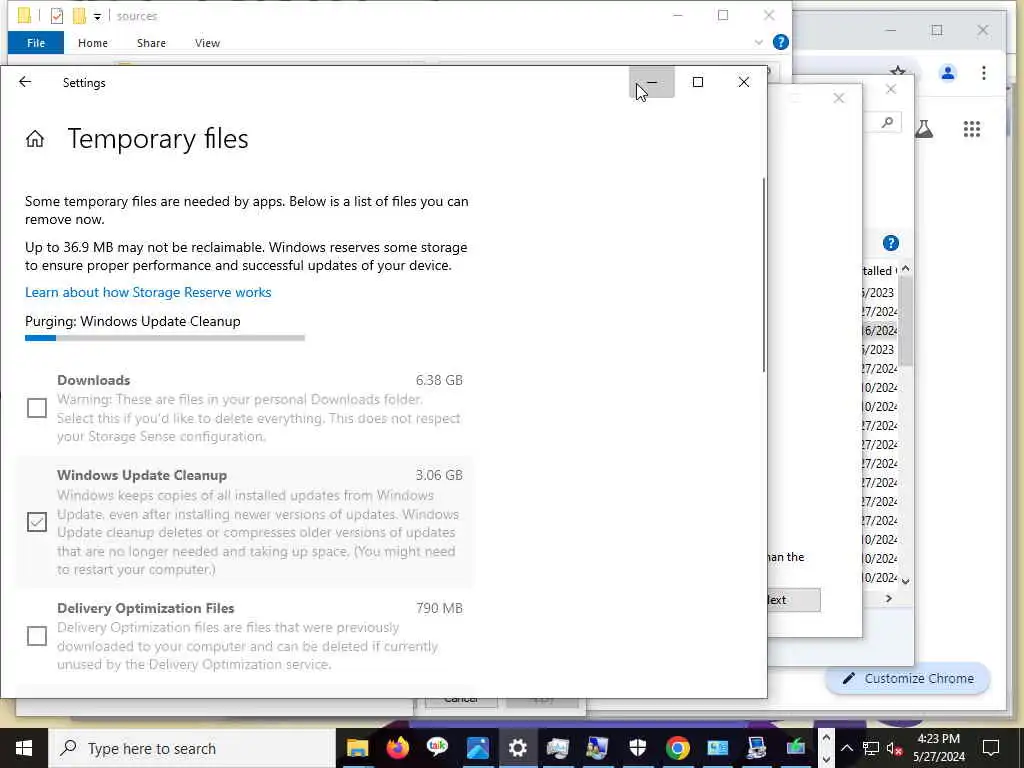Open Settings home via the house icon
The height and width of the screenshot is (768, 1024).
tap(35, 138)
